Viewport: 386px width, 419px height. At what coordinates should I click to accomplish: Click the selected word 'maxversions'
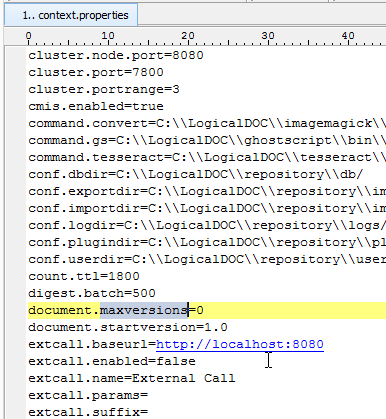144,310
